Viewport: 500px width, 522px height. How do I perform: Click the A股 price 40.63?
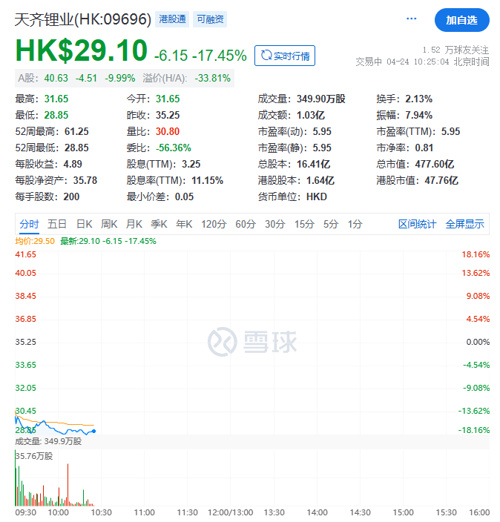(56, 78)
